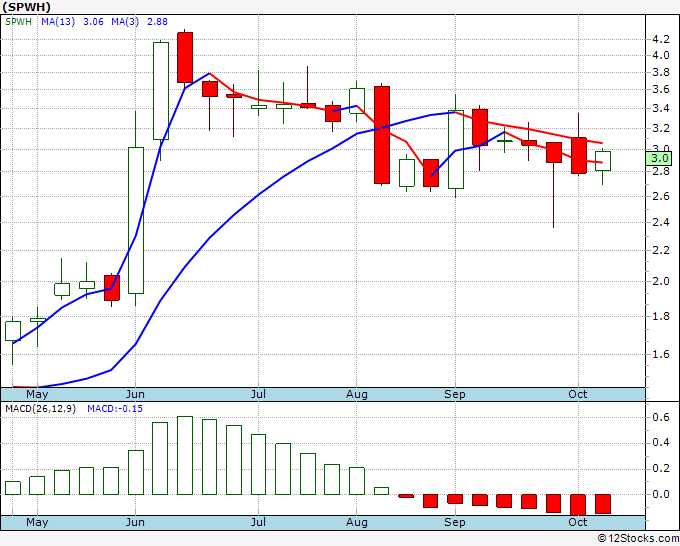Click the 0.6 MACD axis label

(x=660, y=417)
